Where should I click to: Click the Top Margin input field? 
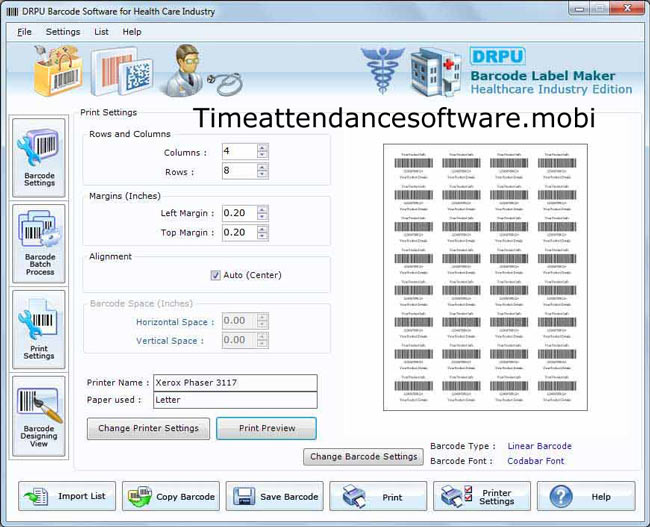240,233
